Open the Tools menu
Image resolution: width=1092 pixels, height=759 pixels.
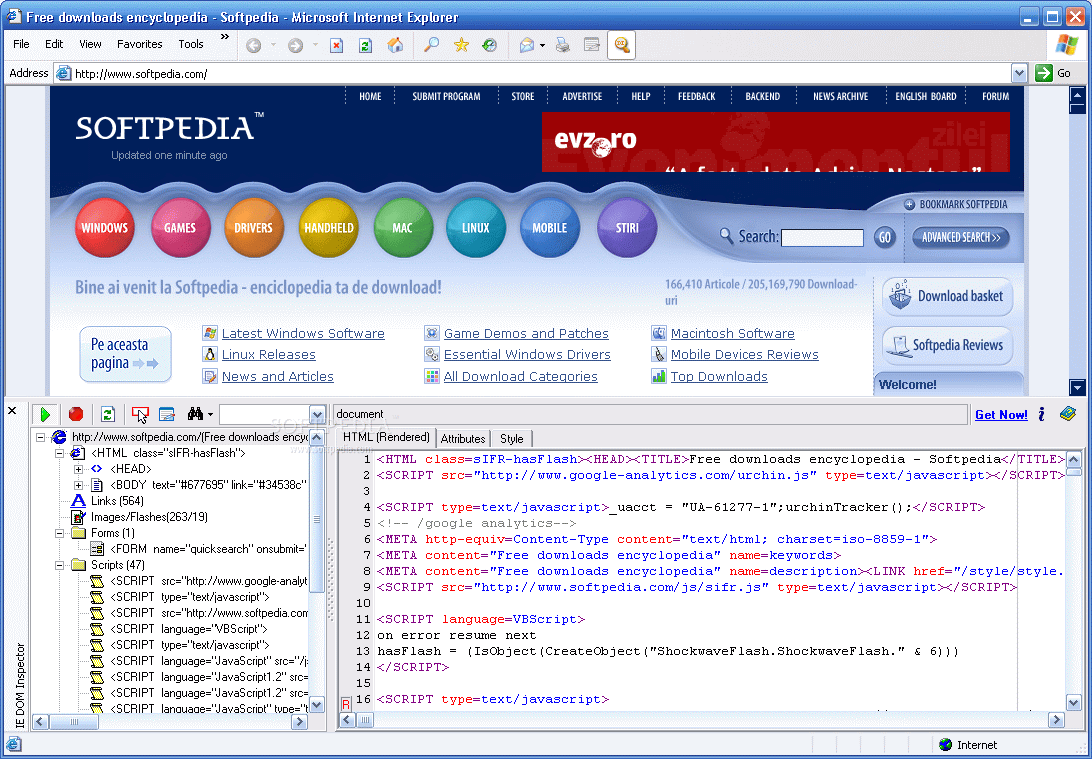pyautogui.click(x=191, y=44)
